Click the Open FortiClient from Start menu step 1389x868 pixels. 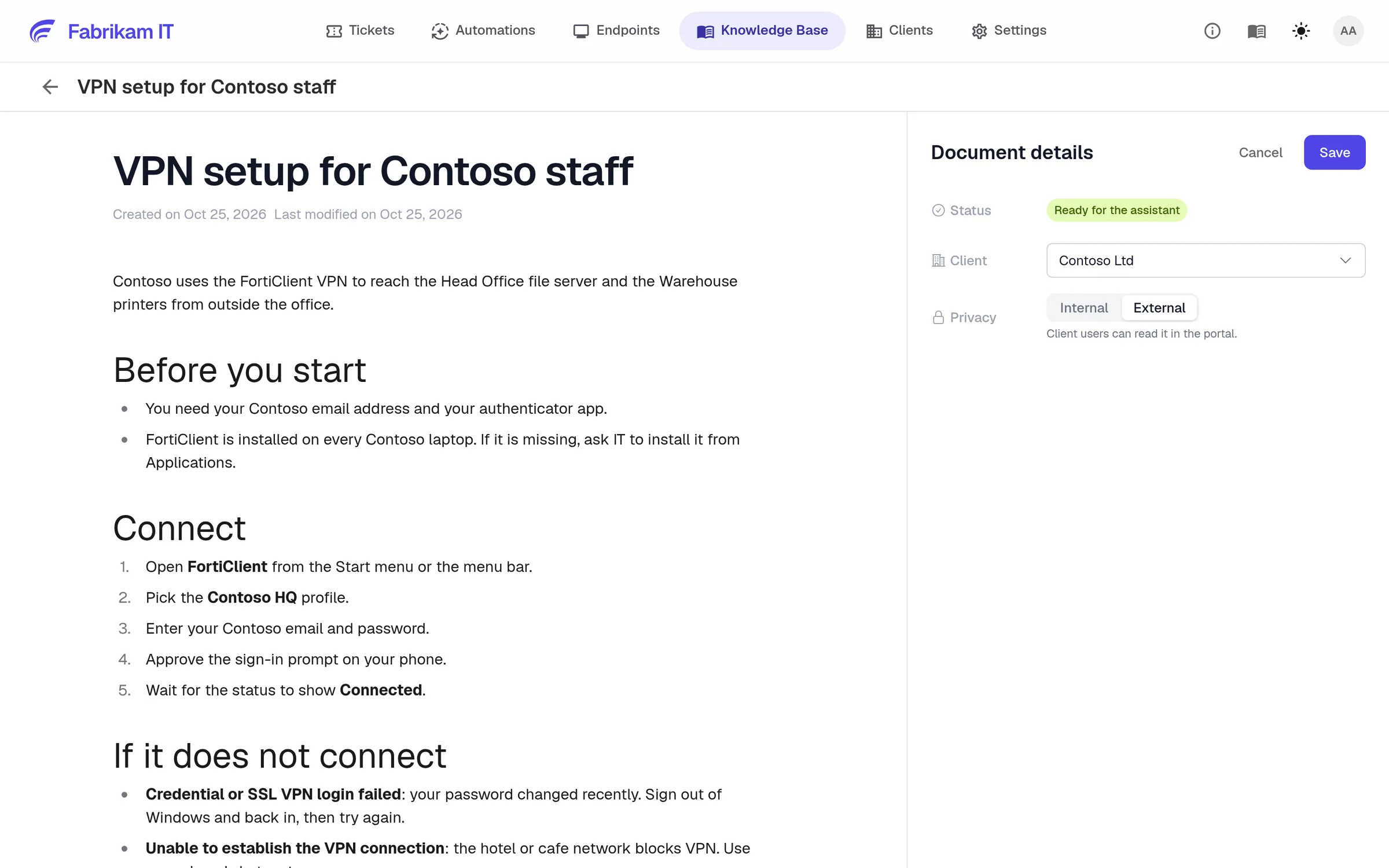tap(339, 567)
